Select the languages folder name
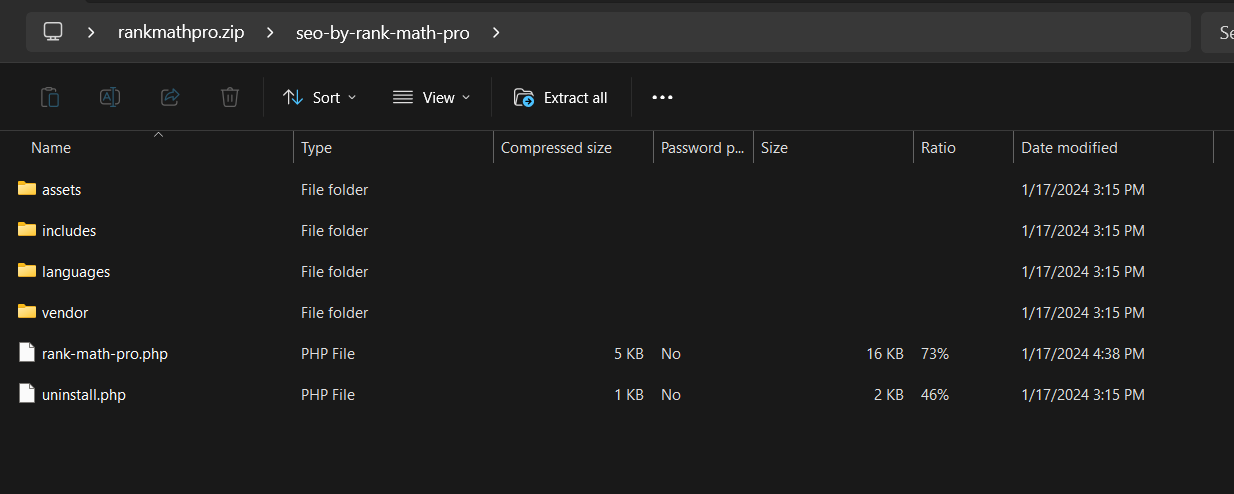The width and height of the screenshot is (1234, 494). (x=76, y=271)
